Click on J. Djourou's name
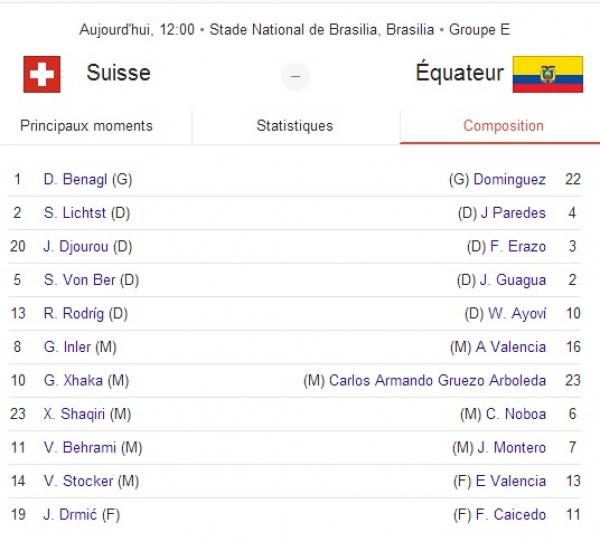The image size is (600, 542). pos(76,247)
